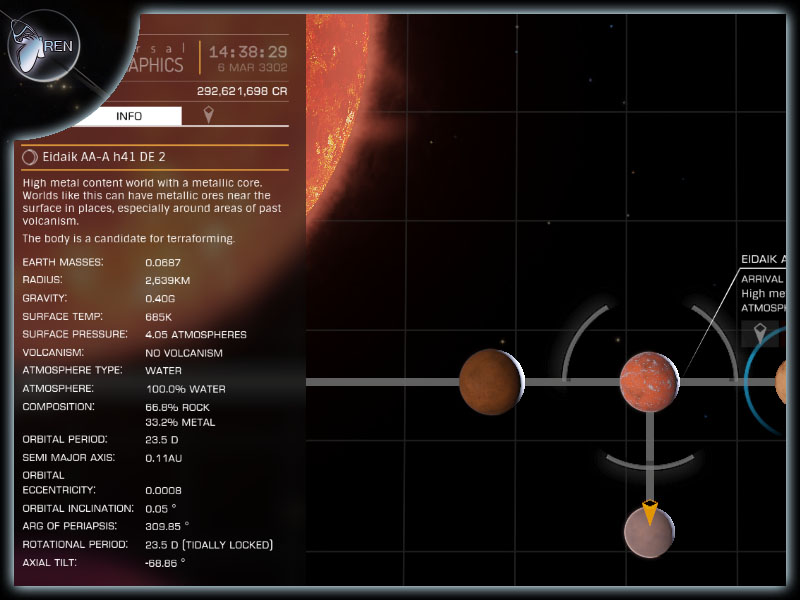This screenshot has height=600, width=800.
Task: Click the SURFACE TEMP label
Action: [x=63, y=316]
